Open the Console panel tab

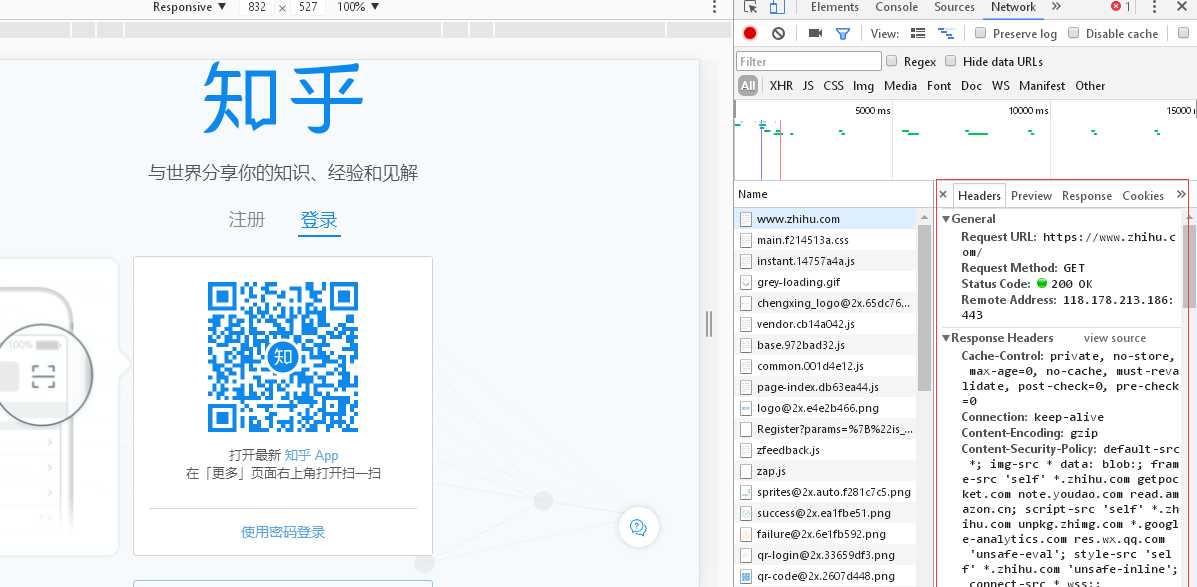[896, 7]
